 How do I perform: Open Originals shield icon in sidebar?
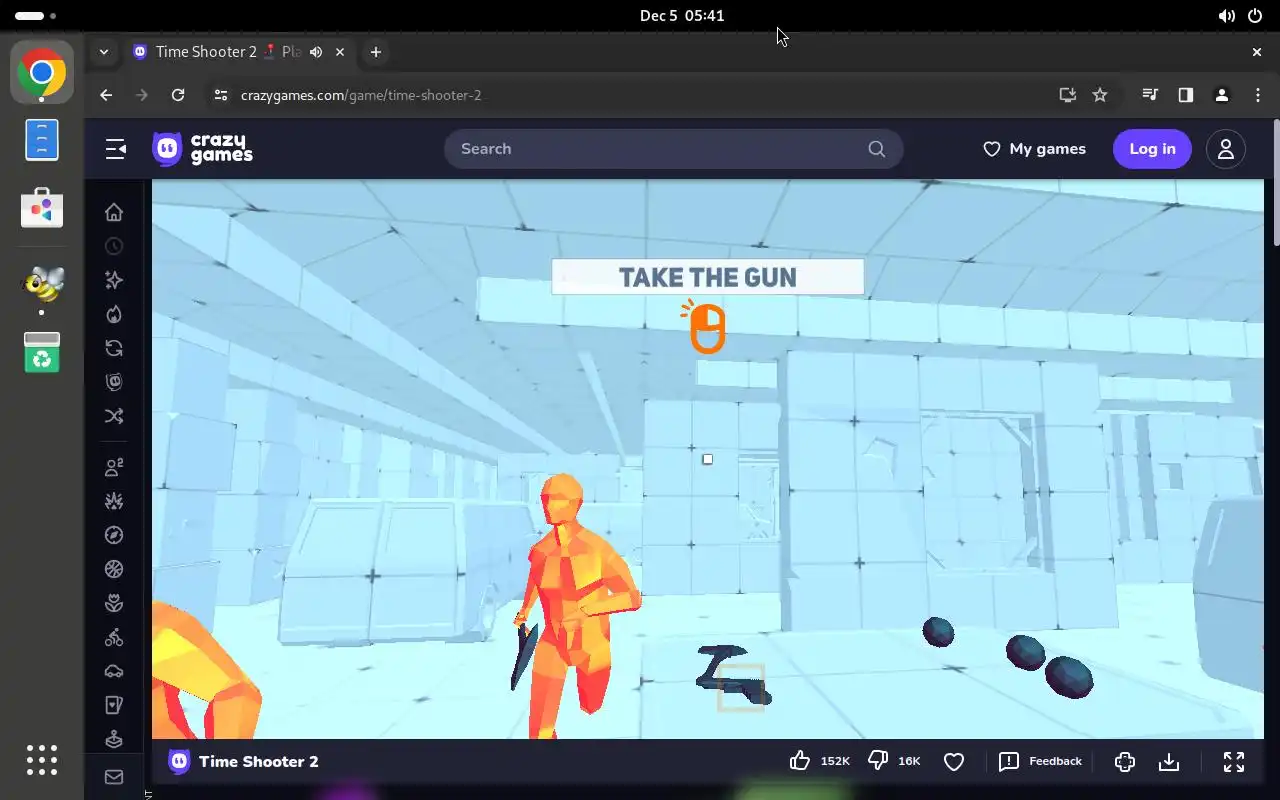pyautogui.click(x=114, y=382)
